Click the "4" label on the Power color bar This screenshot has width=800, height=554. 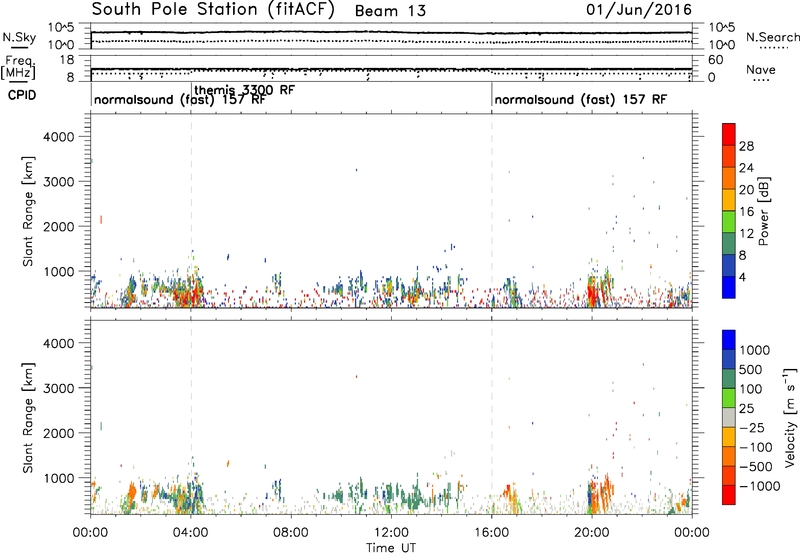(743, 278)
